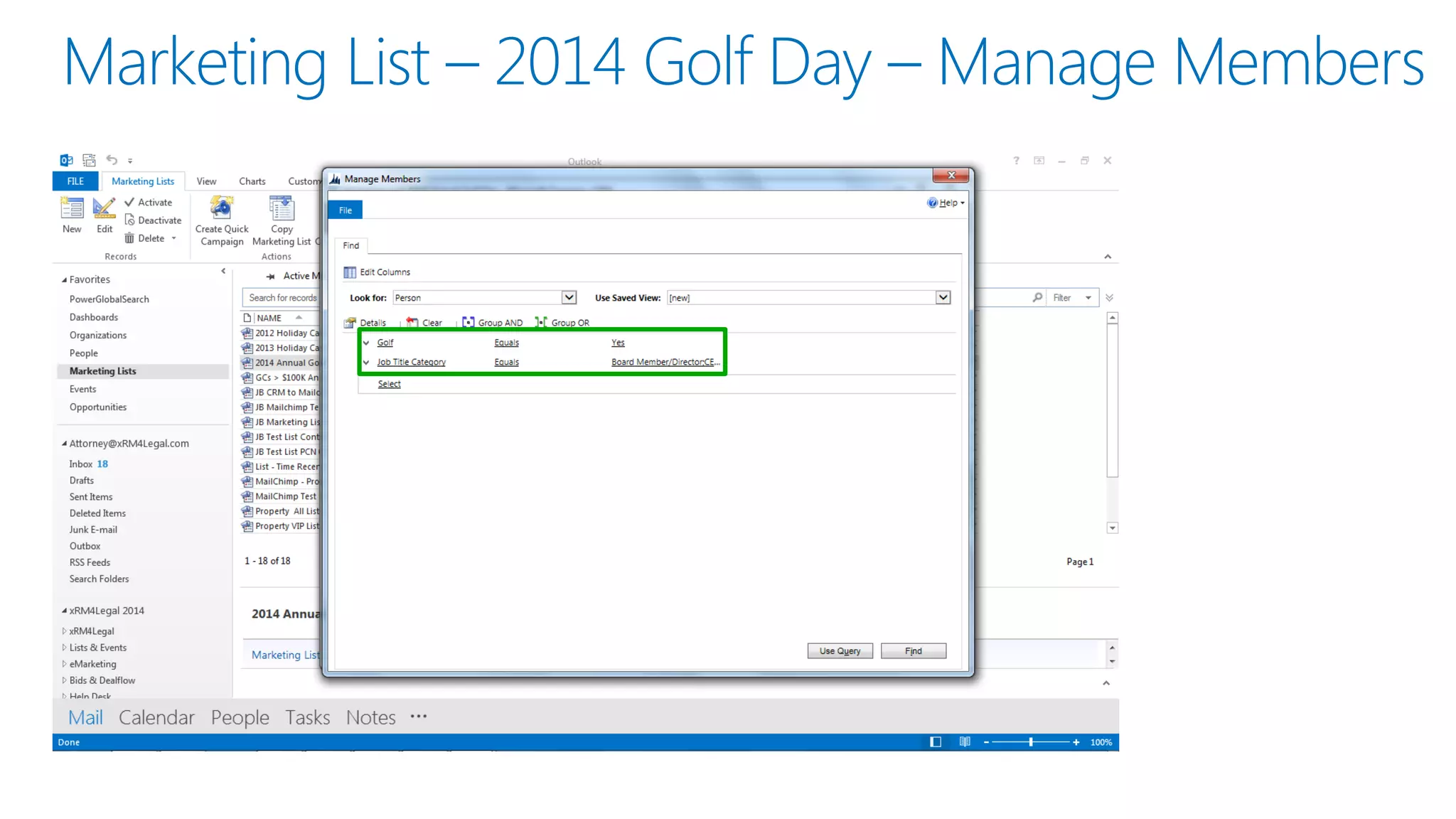The width and height of the screenshot is (1456, 819).
Task: Collapse the navigation pane arrow
Action: click(223, 271)
